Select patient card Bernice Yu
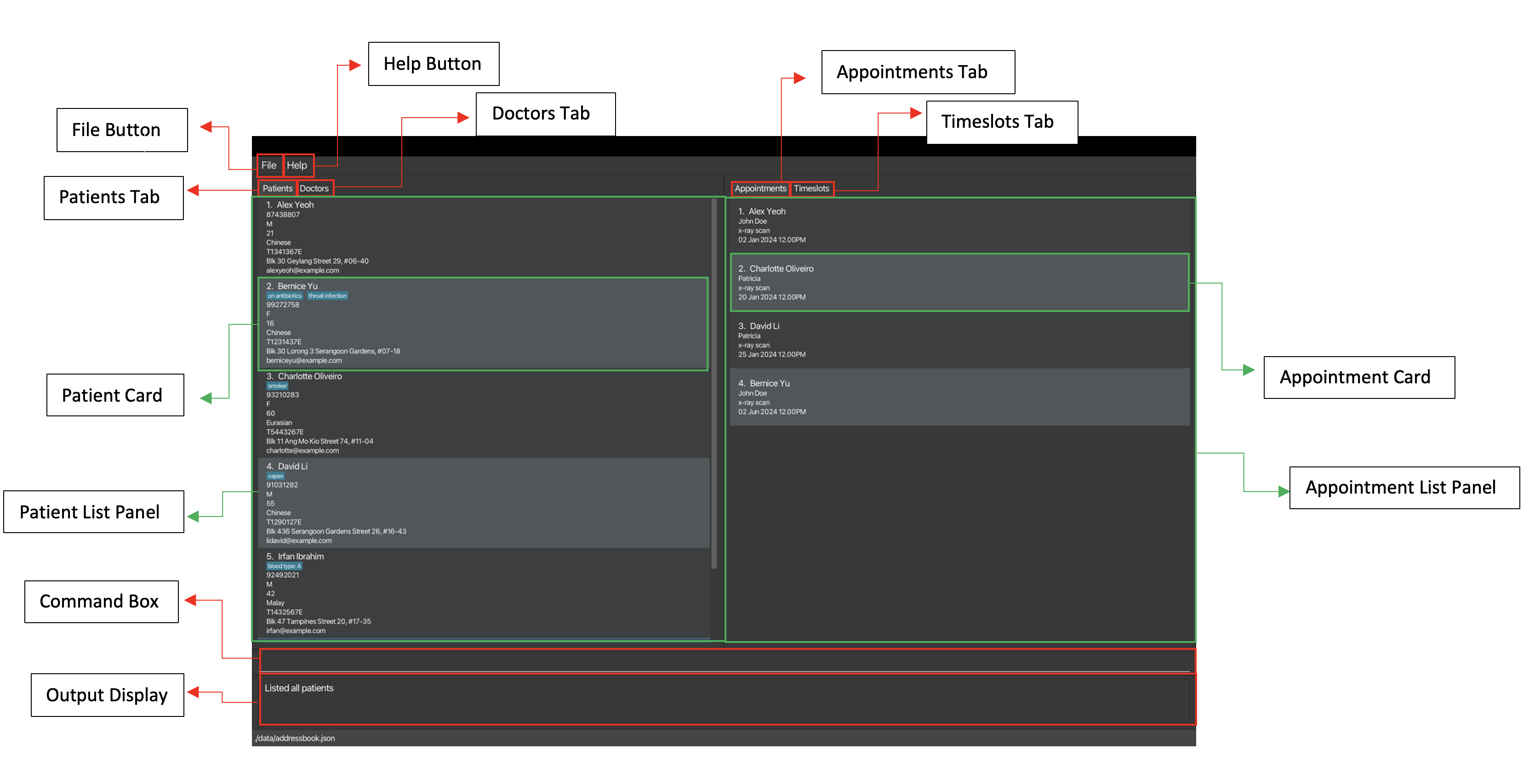Viewport: 1529px width, 784px height. tap(484, 324)
